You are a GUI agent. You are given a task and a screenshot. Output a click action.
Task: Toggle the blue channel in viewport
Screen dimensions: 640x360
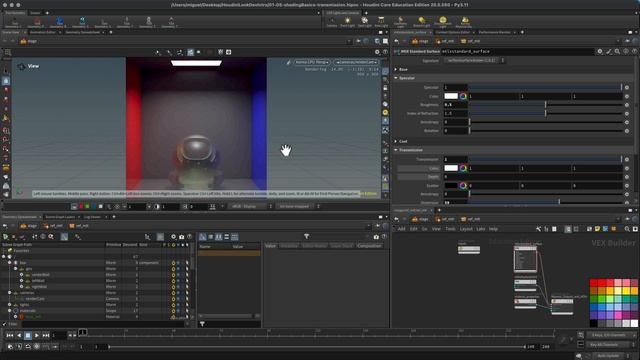coord(94,207)
